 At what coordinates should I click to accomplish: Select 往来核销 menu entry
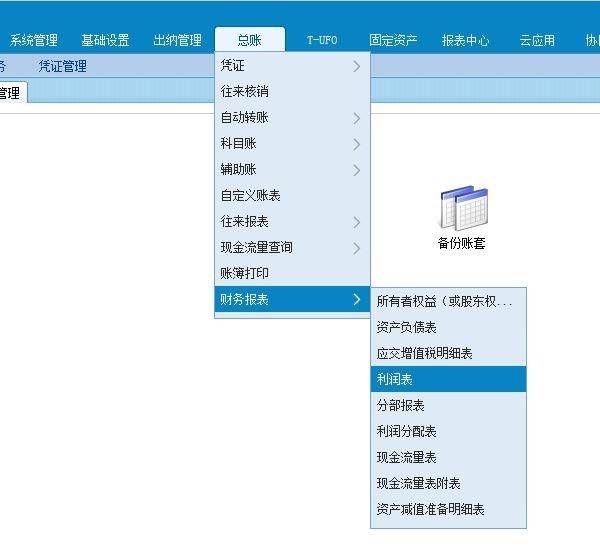click(x=292, y=91)
